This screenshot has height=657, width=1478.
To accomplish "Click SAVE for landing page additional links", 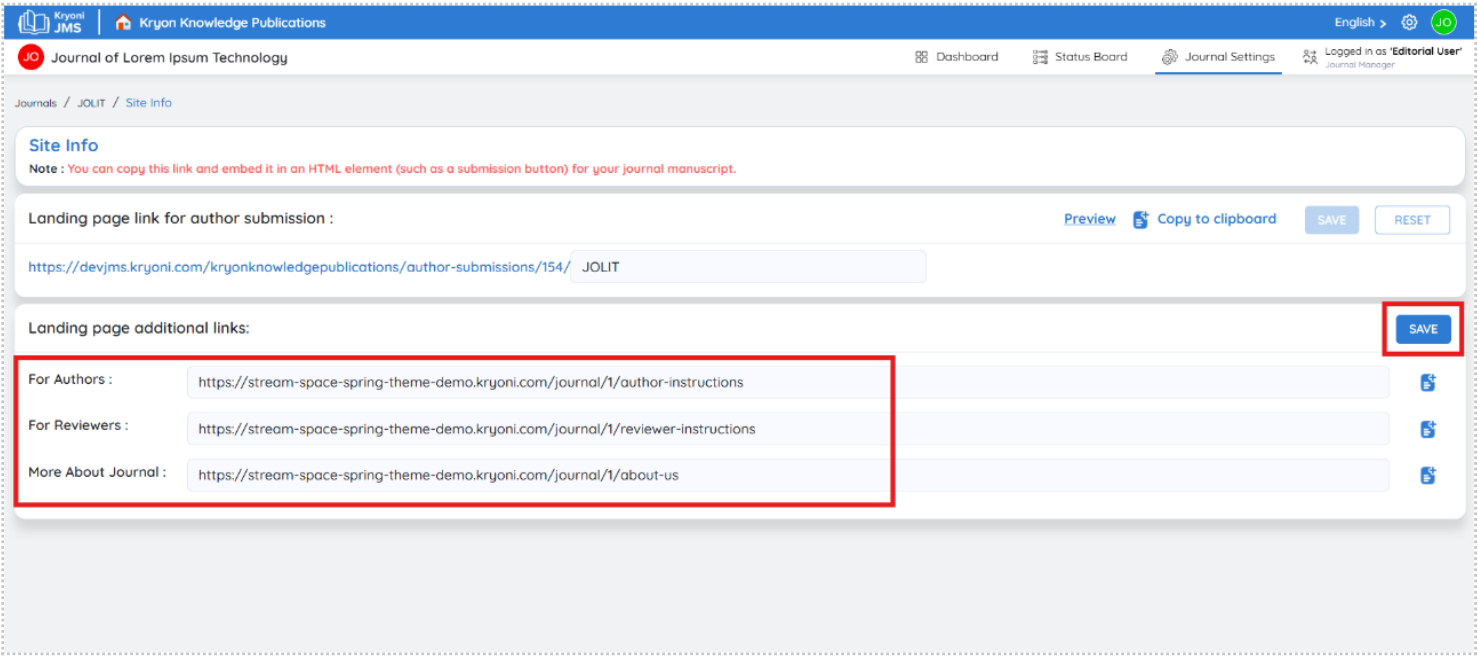I will pyautogui.click(x=1423, y=329).
